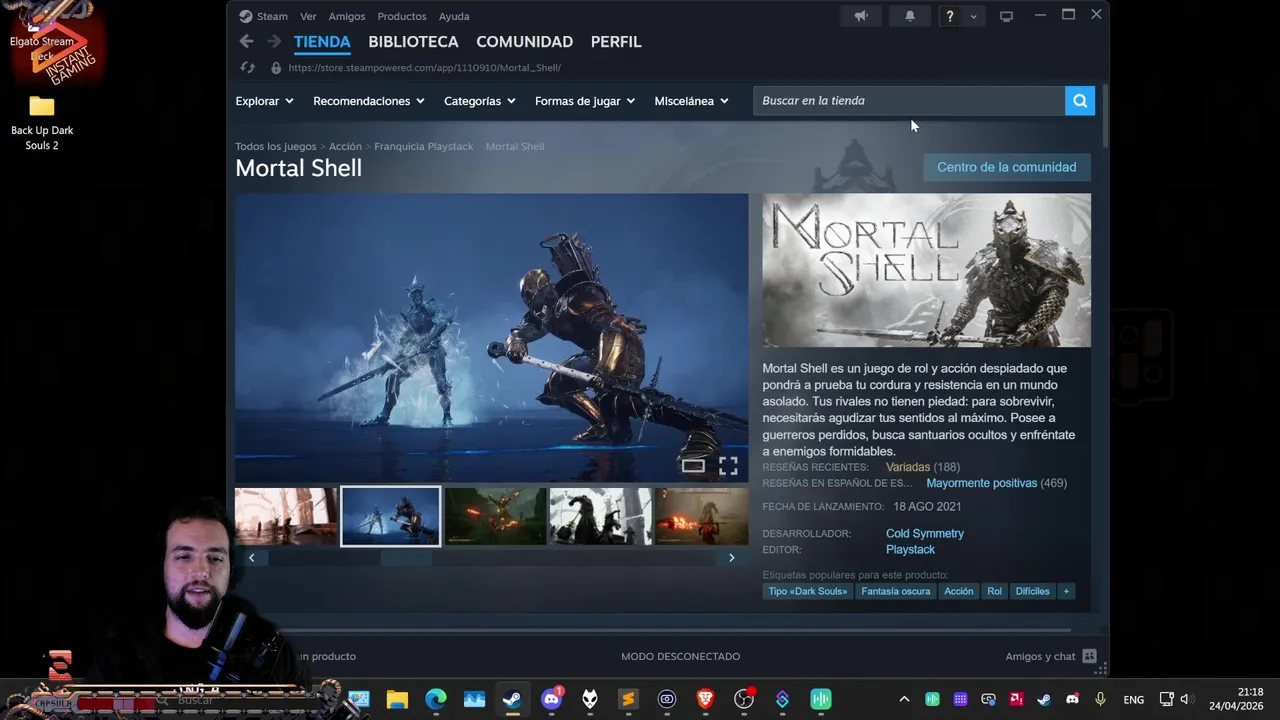Open File Explorer from the taskbar
The height and width of the screenshot is (720, 1280).
(397, 699)
